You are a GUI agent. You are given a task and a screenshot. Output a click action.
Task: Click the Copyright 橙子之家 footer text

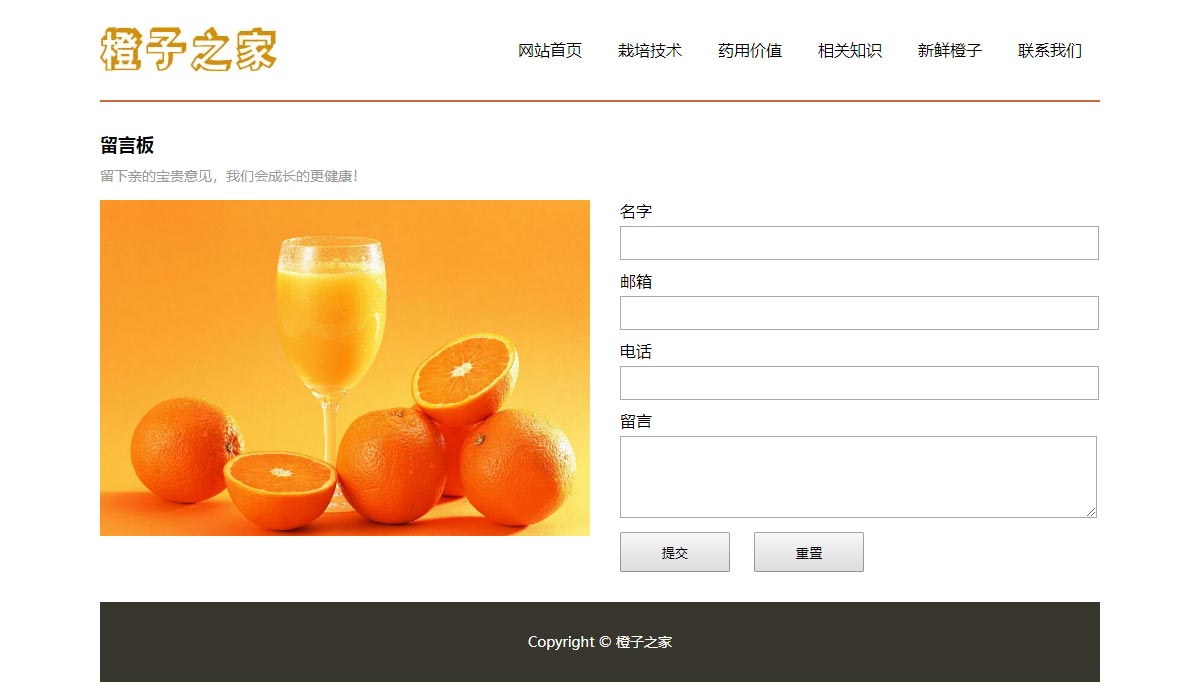(x=600, y=642)
